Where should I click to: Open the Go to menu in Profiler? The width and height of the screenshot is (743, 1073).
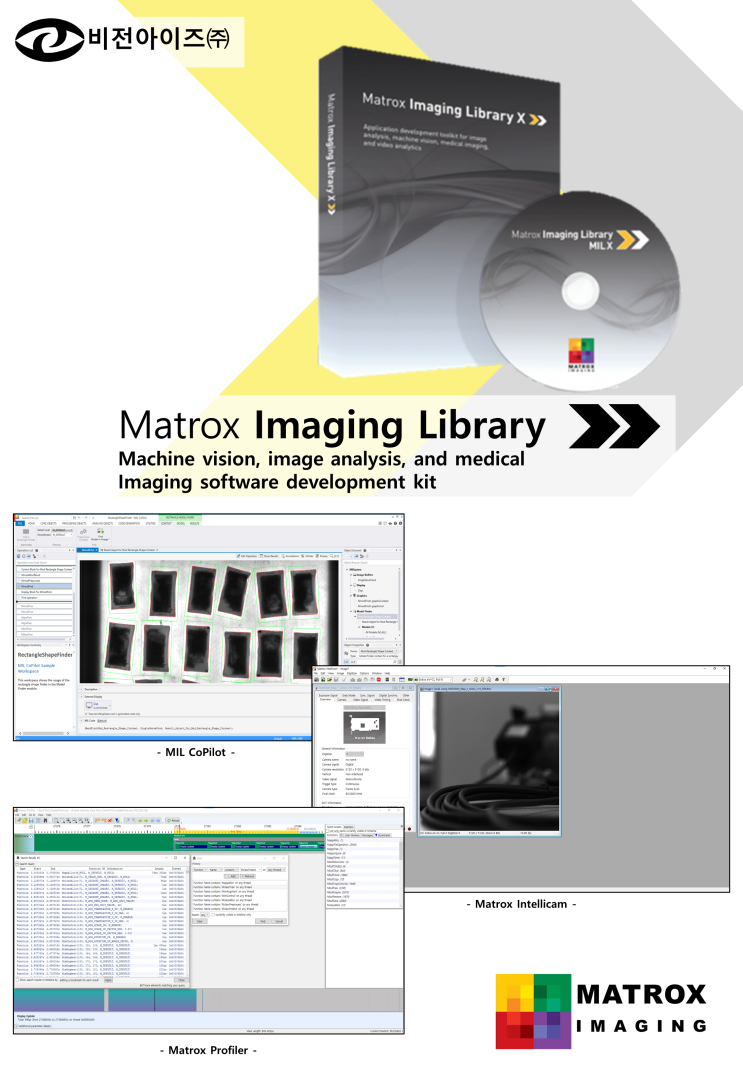coord(32,815)
